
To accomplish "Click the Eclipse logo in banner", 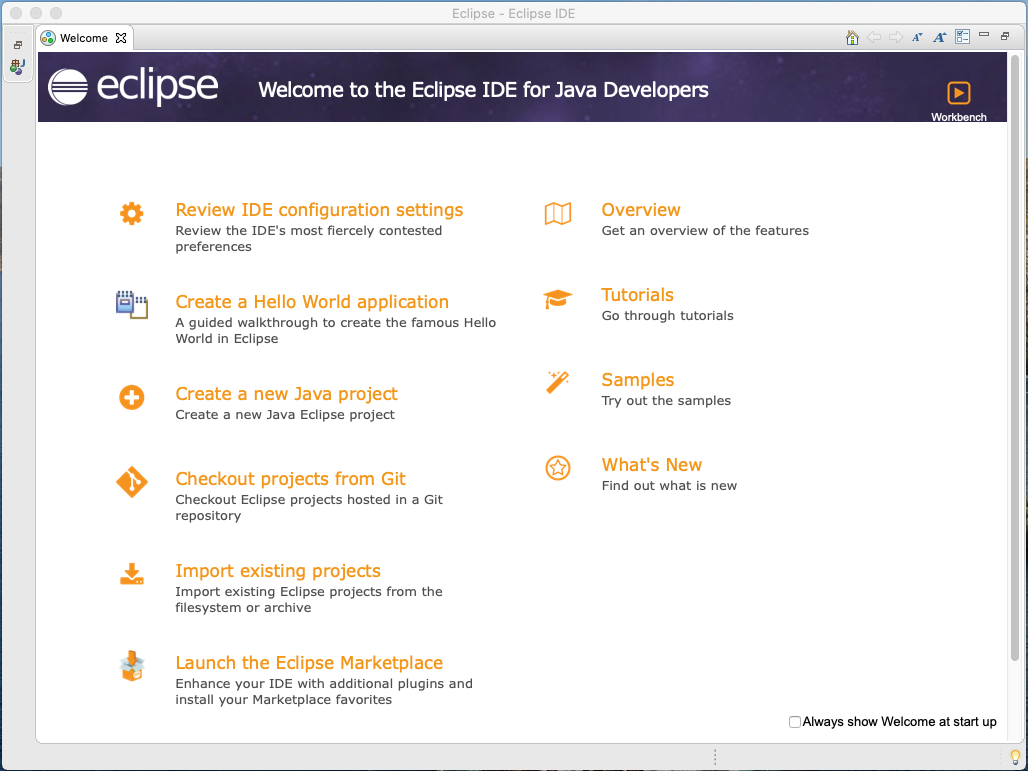I will [x=133, y=87].
